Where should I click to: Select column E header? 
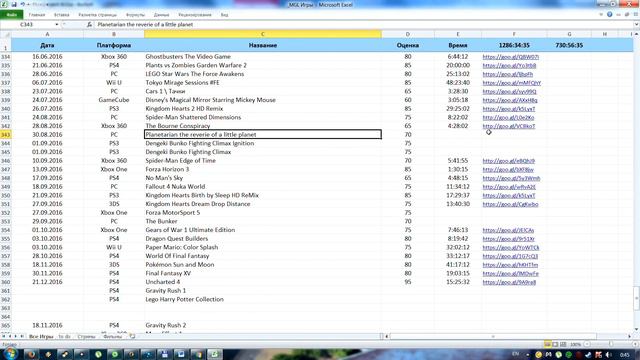click(458, 34)
